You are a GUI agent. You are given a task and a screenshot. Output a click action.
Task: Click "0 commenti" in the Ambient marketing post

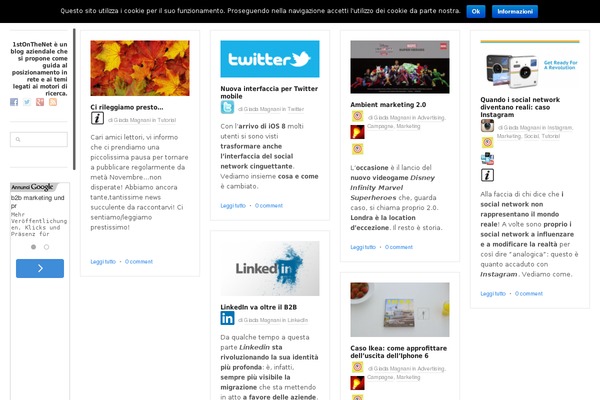point(399,247)
